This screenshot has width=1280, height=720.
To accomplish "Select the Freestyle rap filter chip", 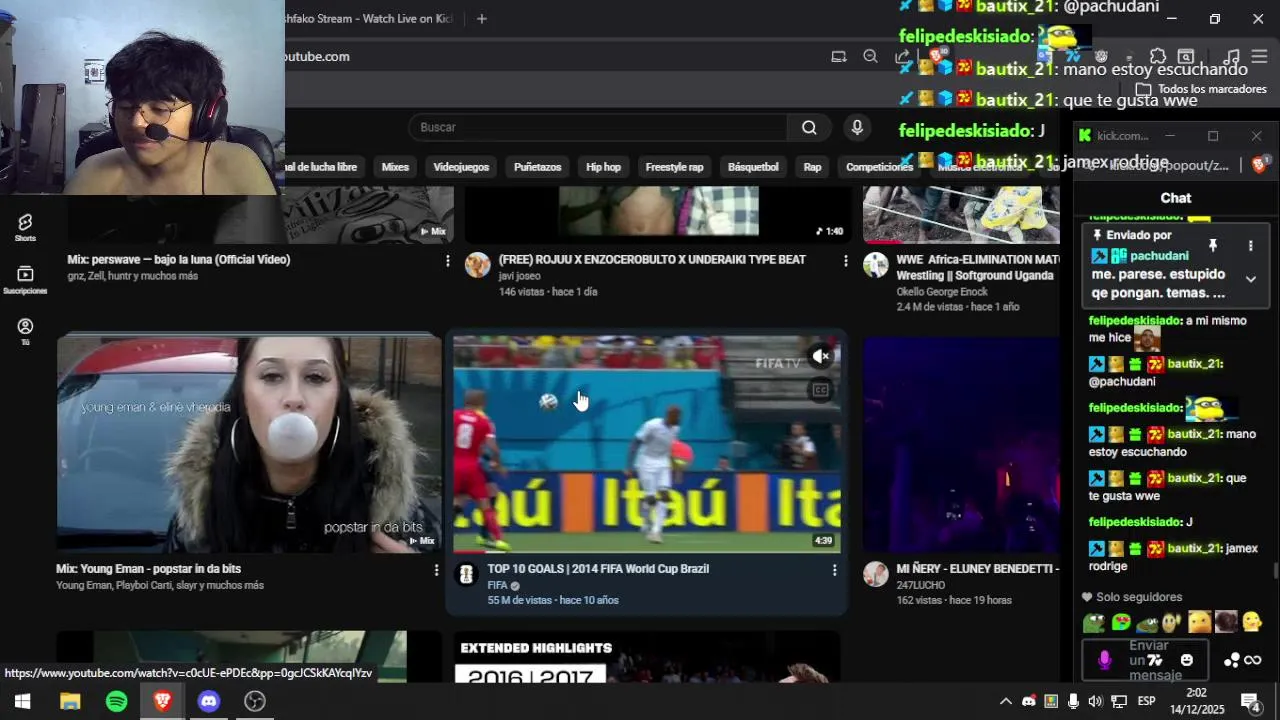I will (674, 167).
